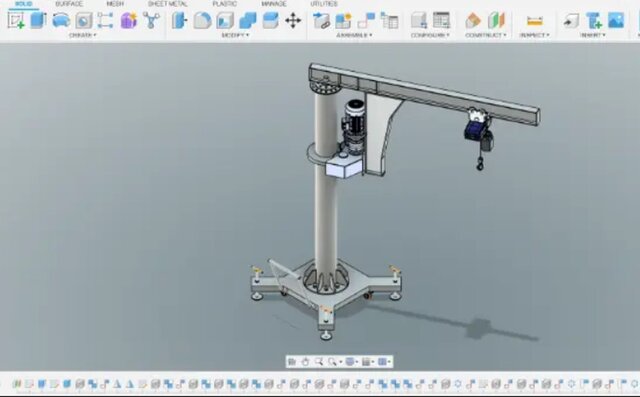
Task: Activate the Pan hand tool
Action: pyautogui.click(x=305, y=362)
